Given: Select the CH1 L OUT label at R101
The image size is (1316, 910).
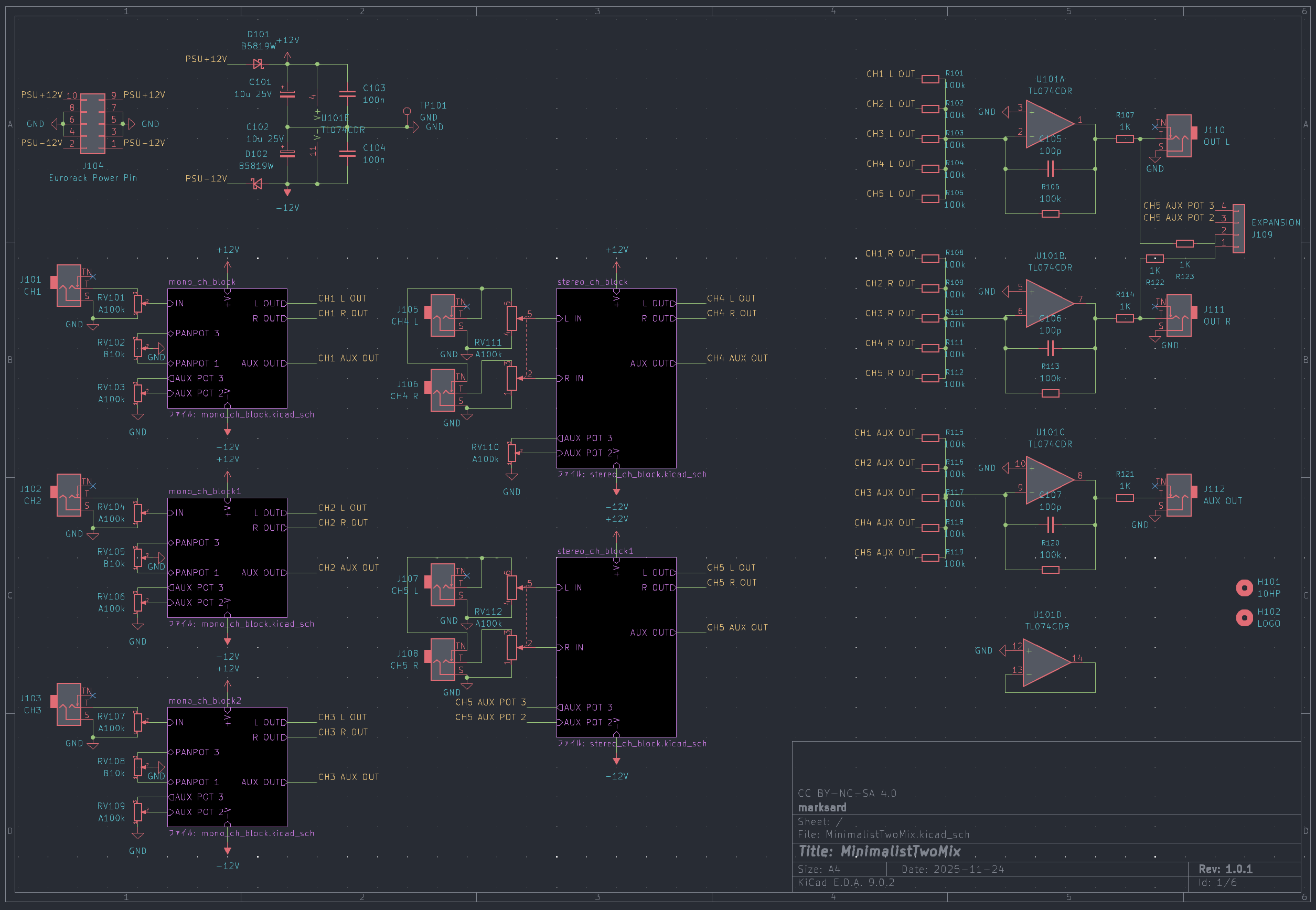Looking at the screenshot, I should point(890,74).
